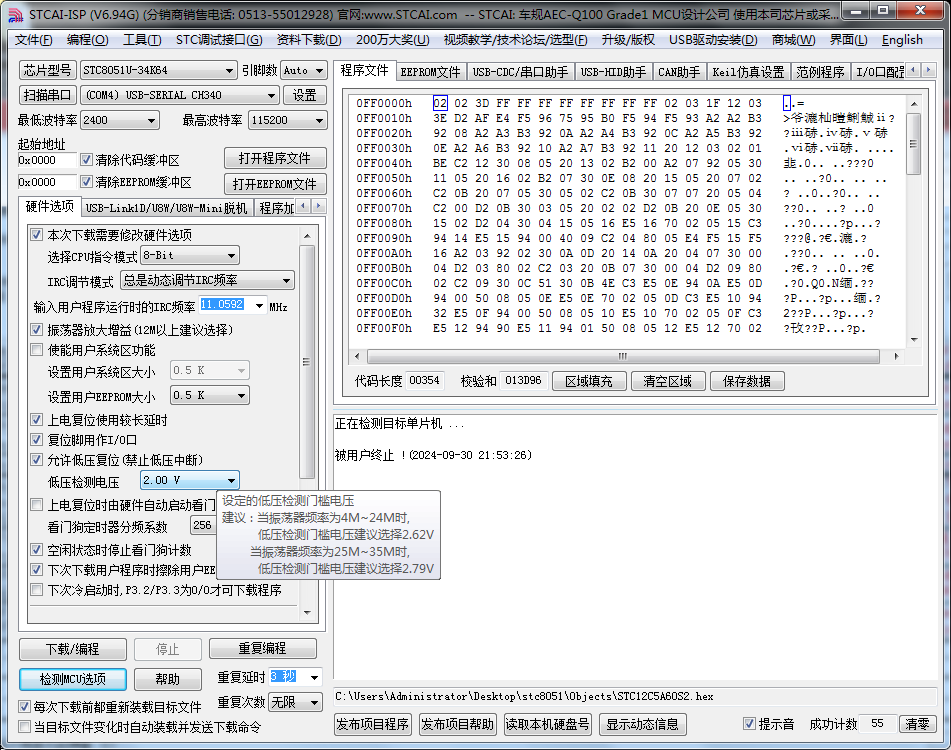Open 重复延时 3秒 dropdown
This screenshot has height=750, width=951.
pos(314,677)
